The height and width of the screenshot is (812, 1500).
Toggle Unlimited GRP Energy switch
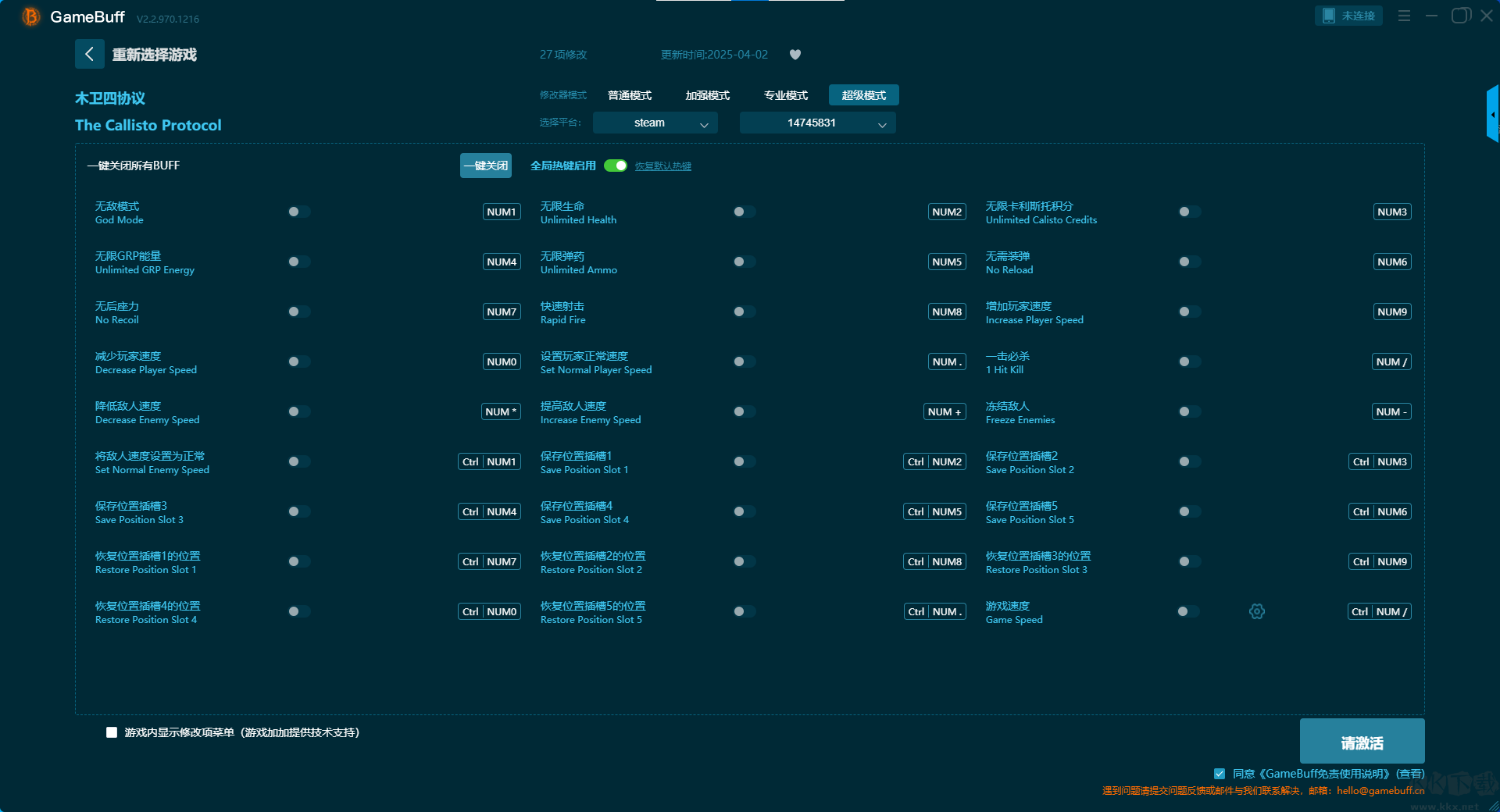299,262
